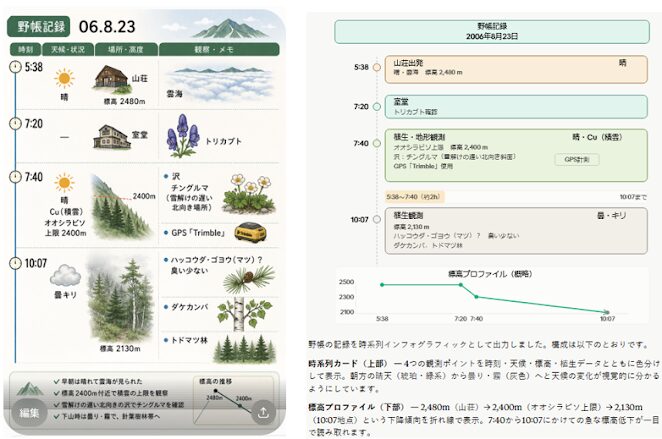
Task: Click the yellow Trimble GPS device icon
Action: 250,232
